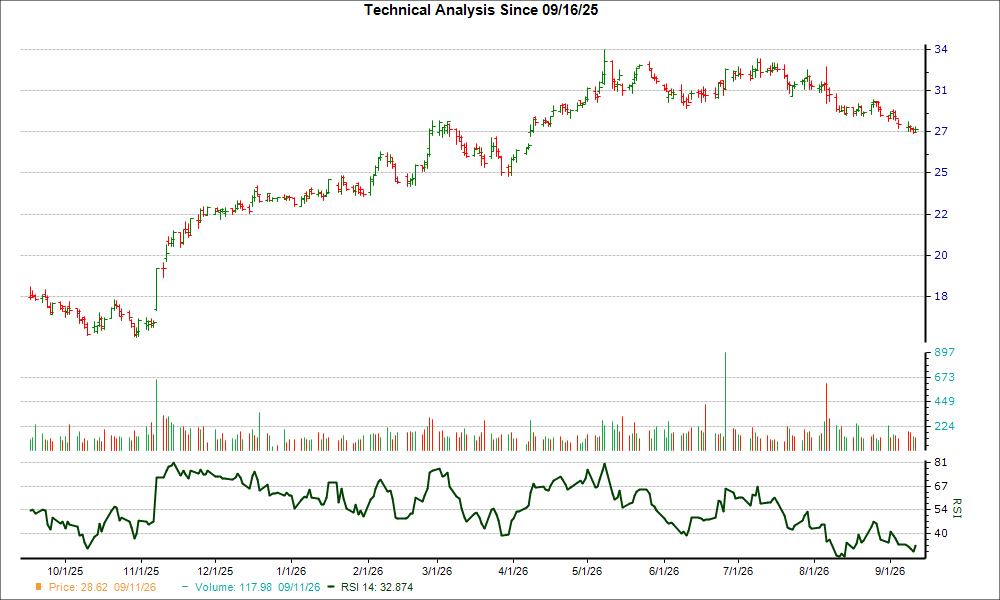Click the vertical 'RSI' axis title
The height and width of the screenshot is (600, 1000).
957,508
